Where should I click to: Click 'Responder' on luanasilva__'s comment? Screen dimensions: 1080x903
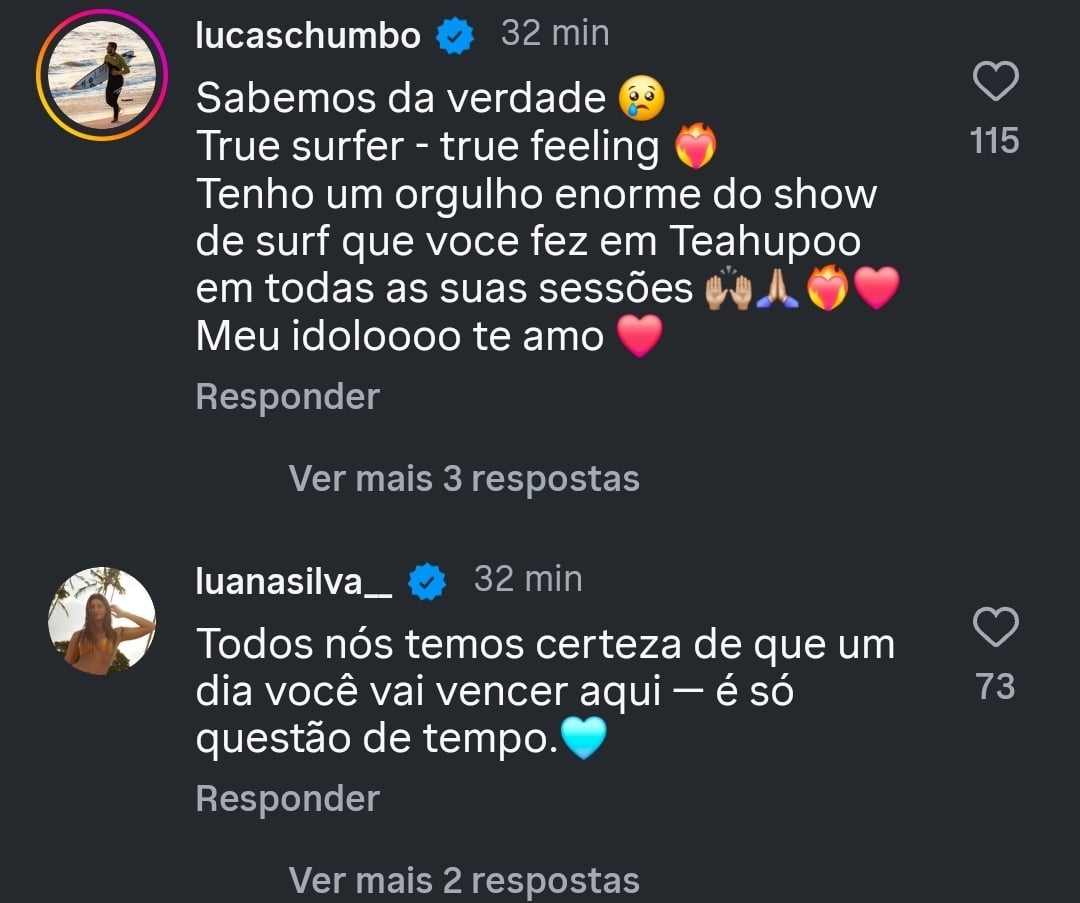click(287, 798)
